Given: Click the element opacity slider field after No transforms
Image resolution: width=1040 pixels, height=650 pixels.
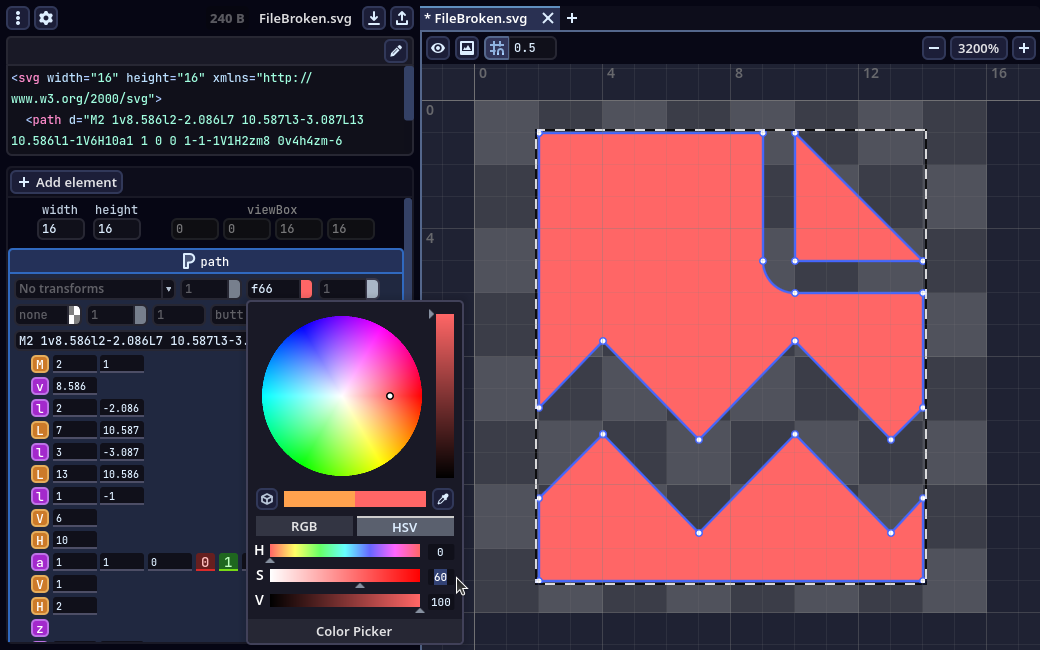Looking at the screenshot, I should tap(211, 289).
